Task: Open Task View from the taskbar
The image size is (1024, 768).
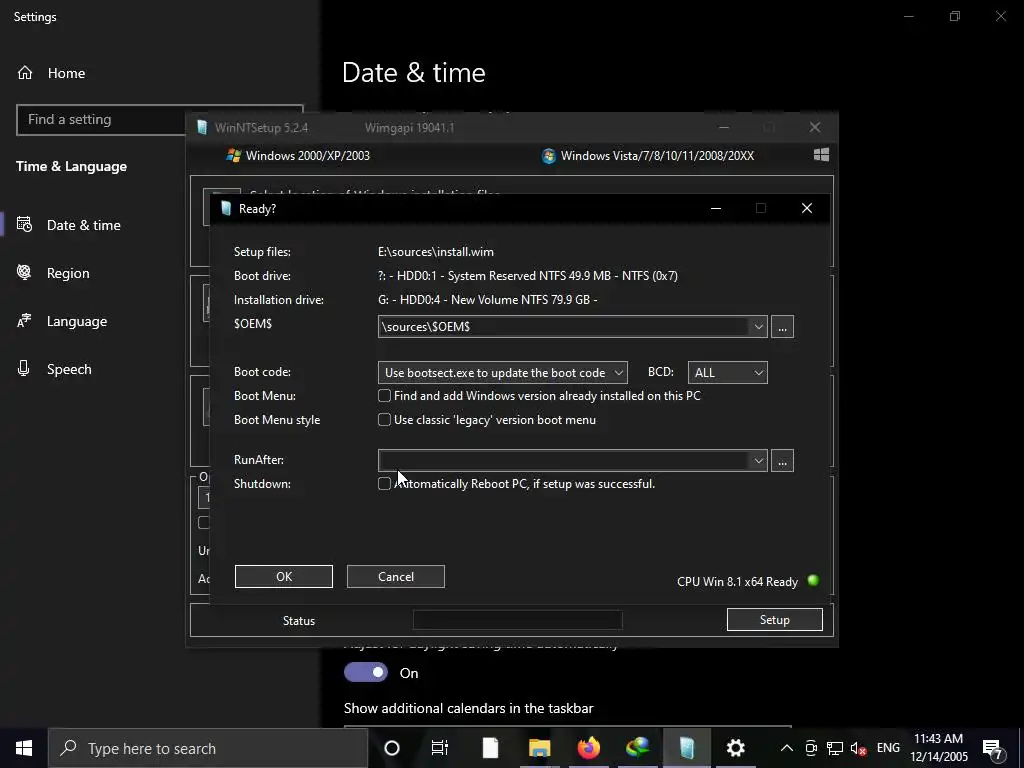Action: pyautogui.click(x=440, y=748)
